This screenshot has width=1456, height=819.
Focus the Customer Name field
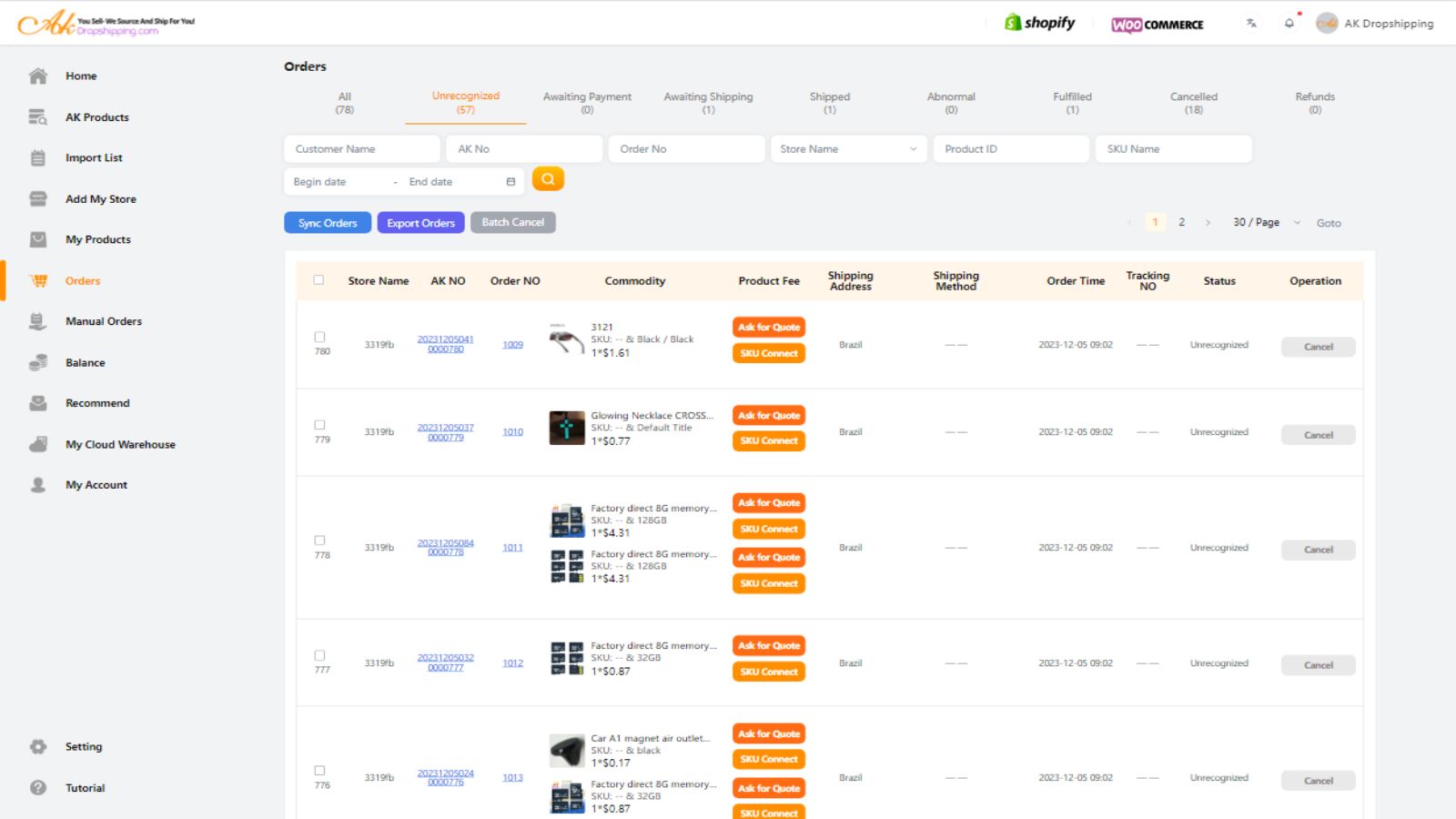[x=362, y=149]
